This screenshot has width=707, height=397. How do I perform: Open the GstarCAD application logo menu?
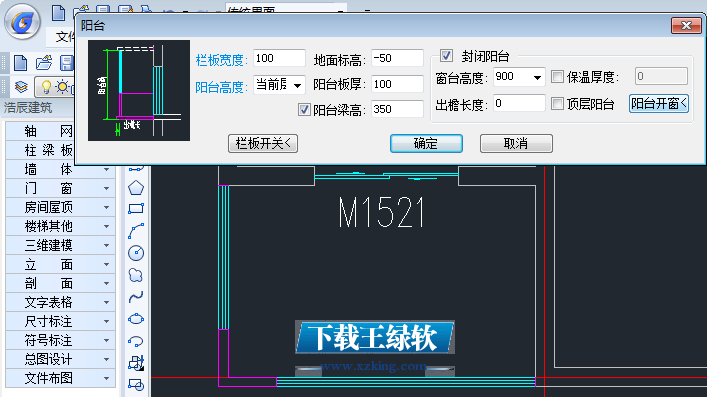[22, 21]
